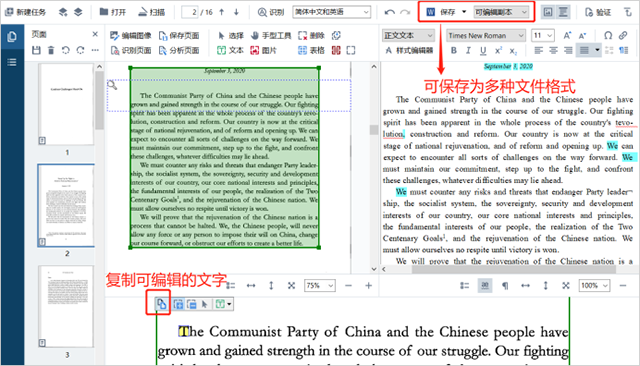Click the 识别 recognize button
This screenshot has height=366, width=640.
271,12
